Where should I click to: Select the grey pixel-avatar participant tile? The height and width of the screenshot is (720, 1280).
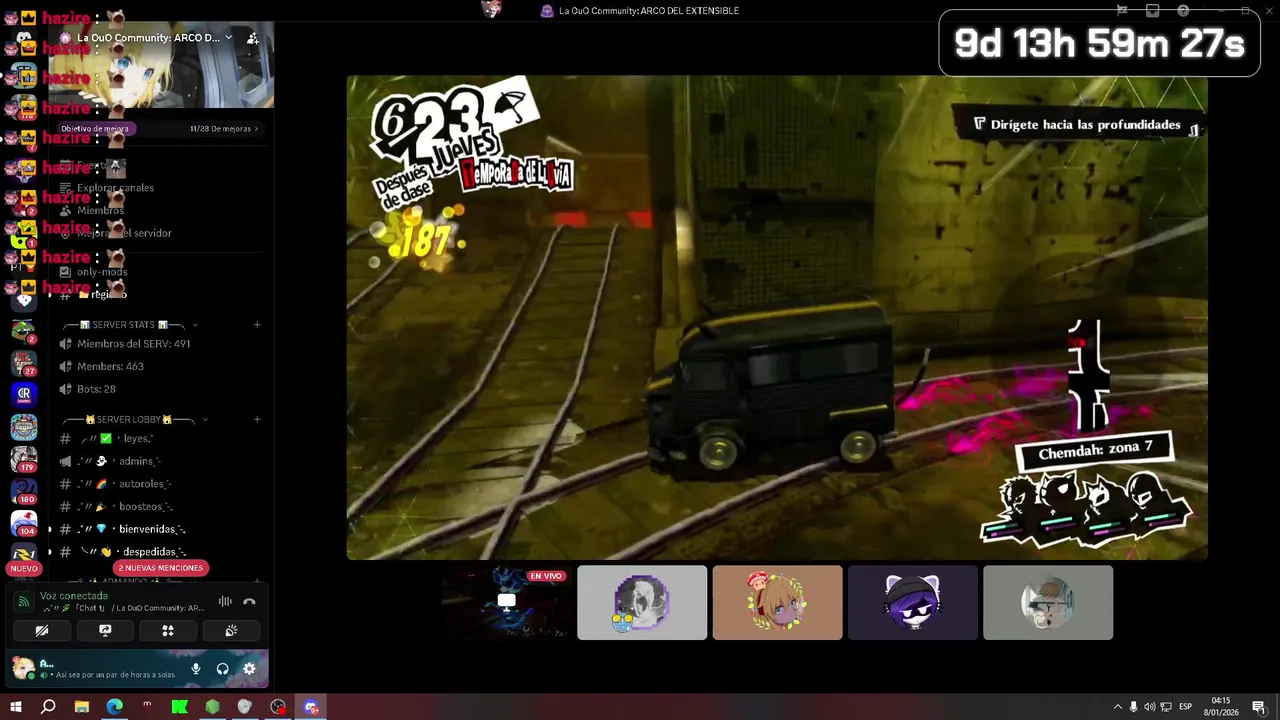(642, 602)
